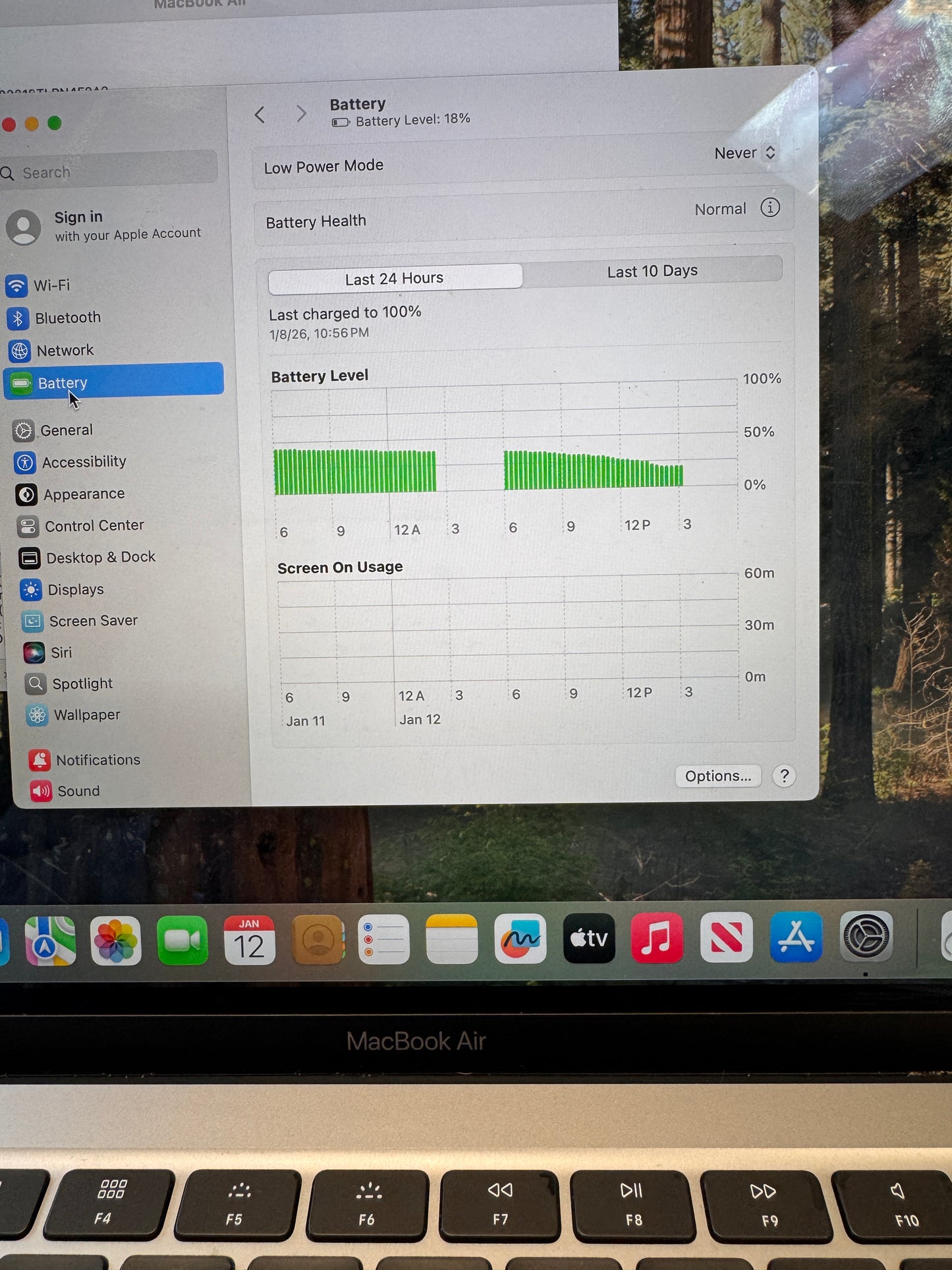Select the Displays sun icon
Viewport: 952px width, 1270px height.
pyautogui.click(x=31, y=590)
